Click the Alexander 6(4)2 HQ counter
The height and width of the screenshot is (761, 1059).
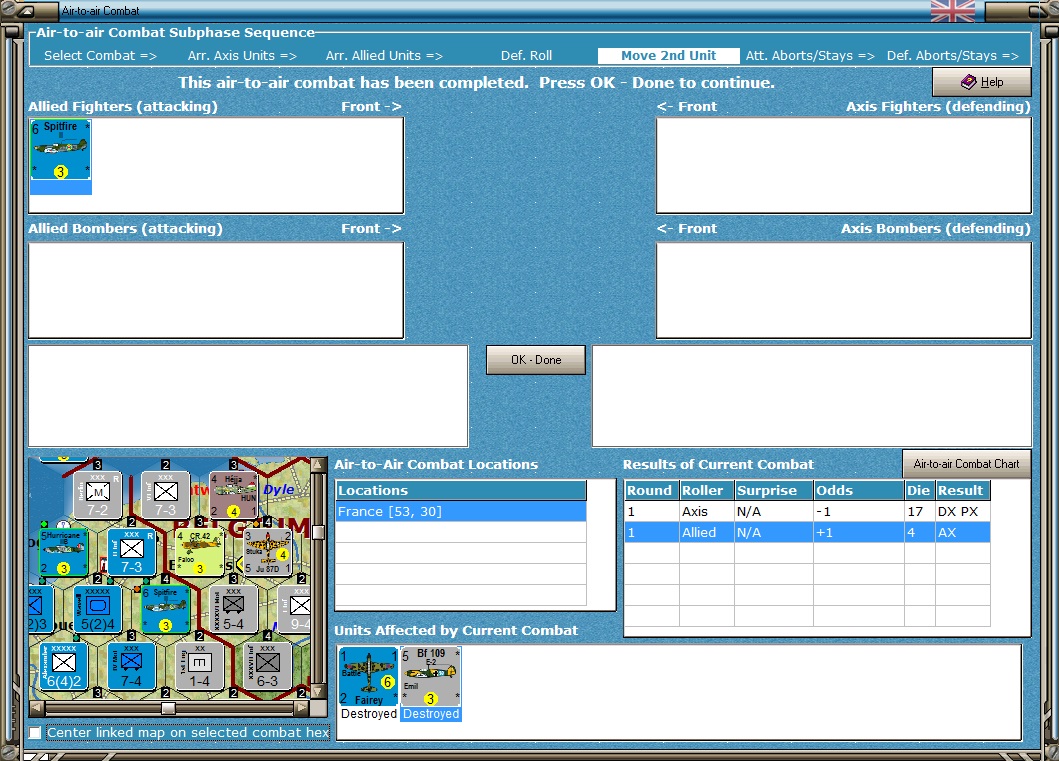(x=63, y=666)
